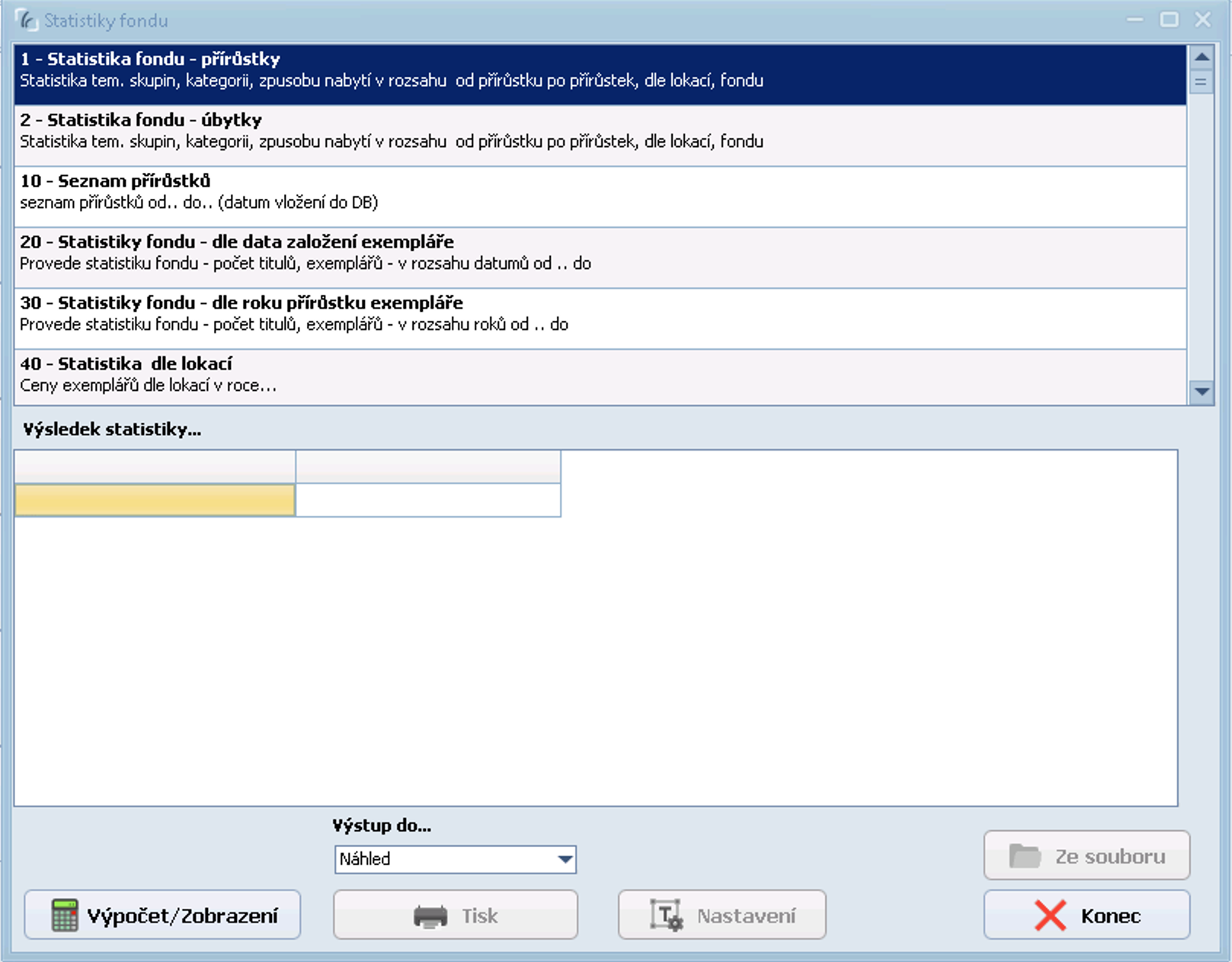Open the Výstup do Náhled dropdown
The height and width of the screenshot is (962, 1232).
(456, 859)
